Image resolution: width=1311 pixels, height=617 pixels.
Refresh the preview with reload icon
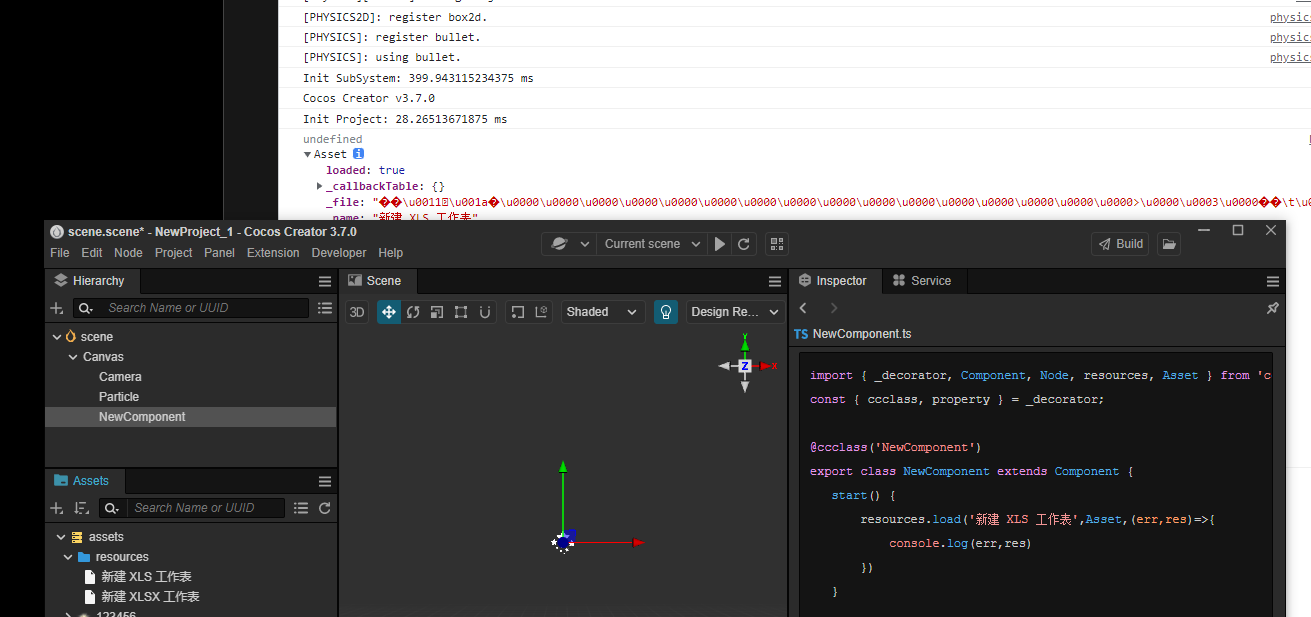click(744, 244)
